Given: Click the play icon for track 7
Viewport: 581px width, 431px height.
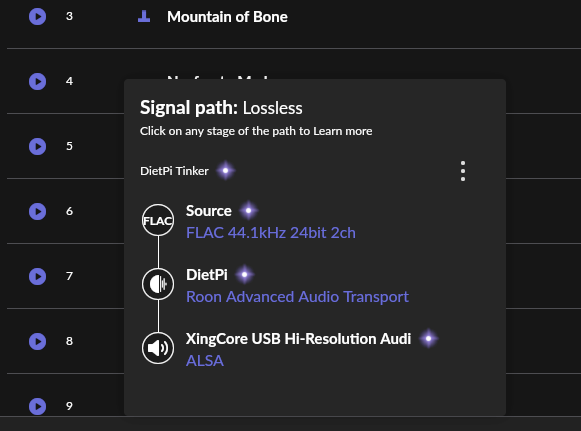Looking at the screenshot, I should click(37, 276).
